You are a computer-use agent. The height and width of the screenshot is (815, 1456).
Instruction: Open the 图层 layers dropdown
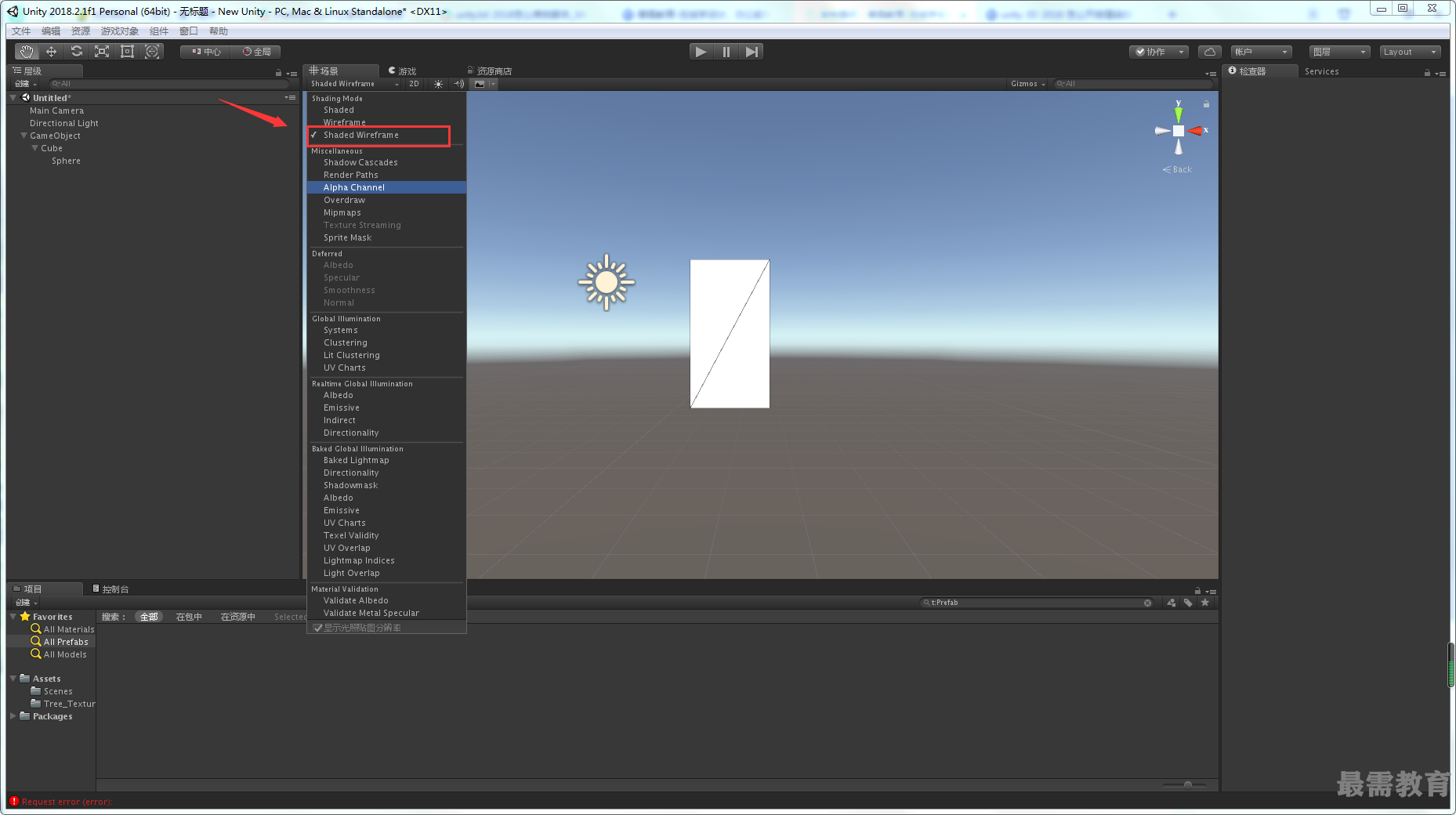coord(1339,52)
